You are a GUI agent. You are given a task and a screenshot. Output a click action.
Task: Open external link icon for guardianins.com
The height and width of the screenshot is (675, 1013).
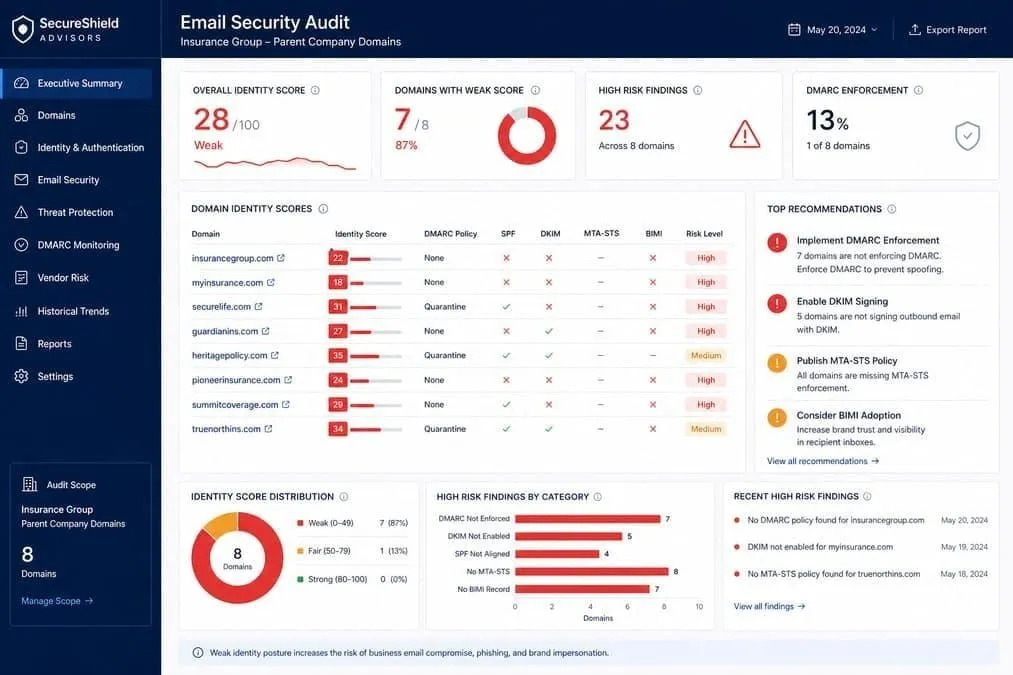[266, 331]
